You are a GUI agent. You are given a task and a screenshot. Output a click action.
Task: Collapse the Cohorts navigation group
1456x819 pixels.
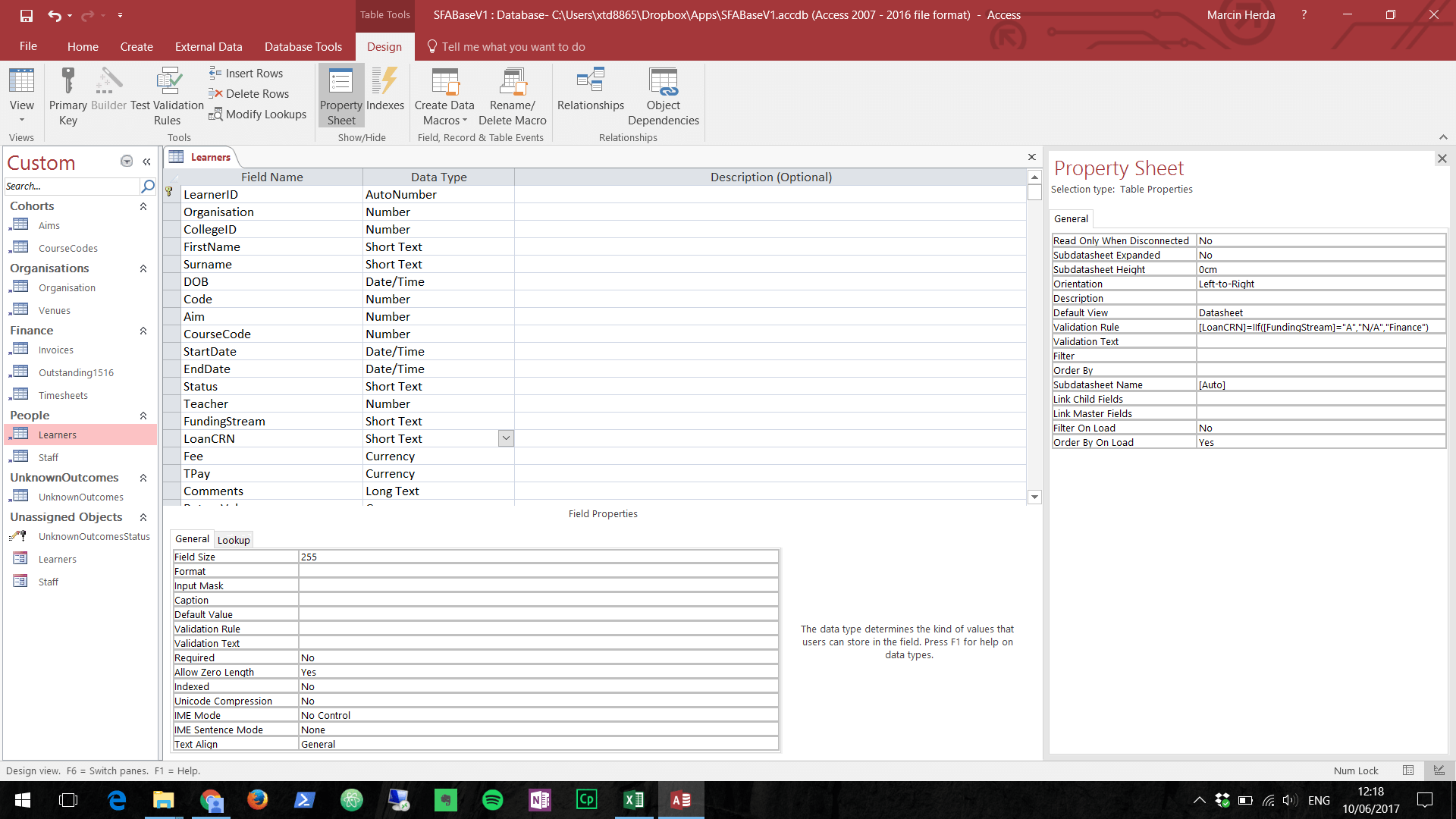[x=143, y=206]
